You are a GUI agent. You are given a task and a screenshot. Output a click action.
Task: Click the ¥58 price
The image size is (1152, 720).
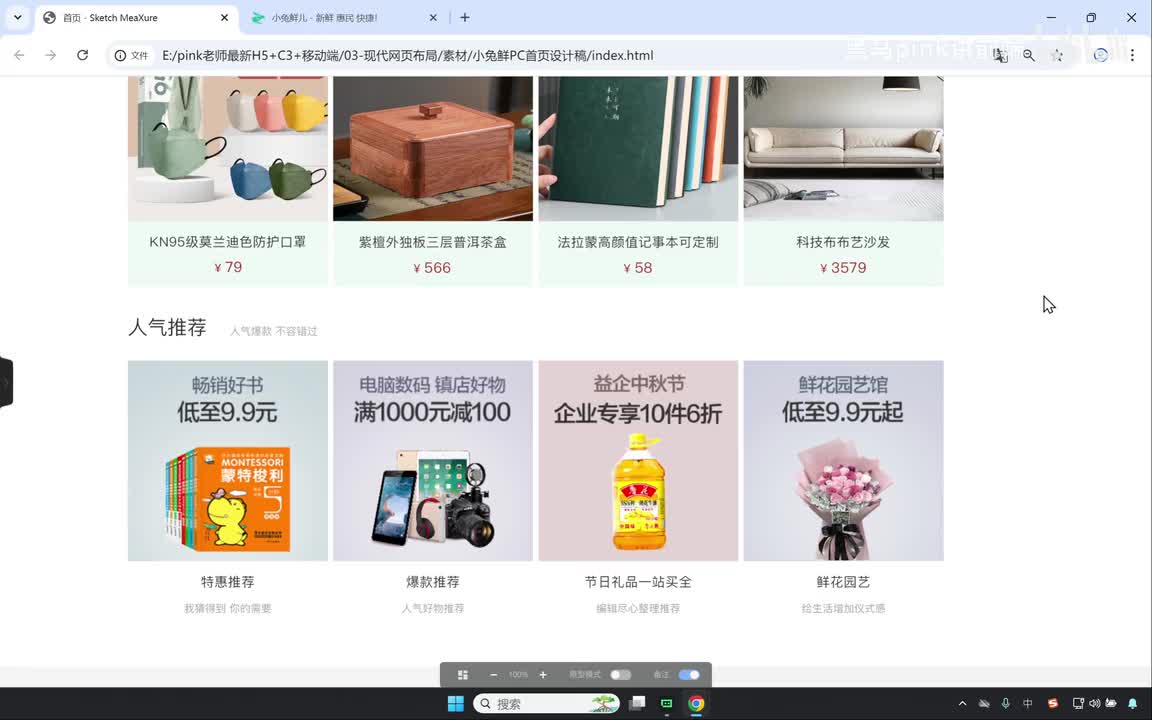[x=638, y=267]
